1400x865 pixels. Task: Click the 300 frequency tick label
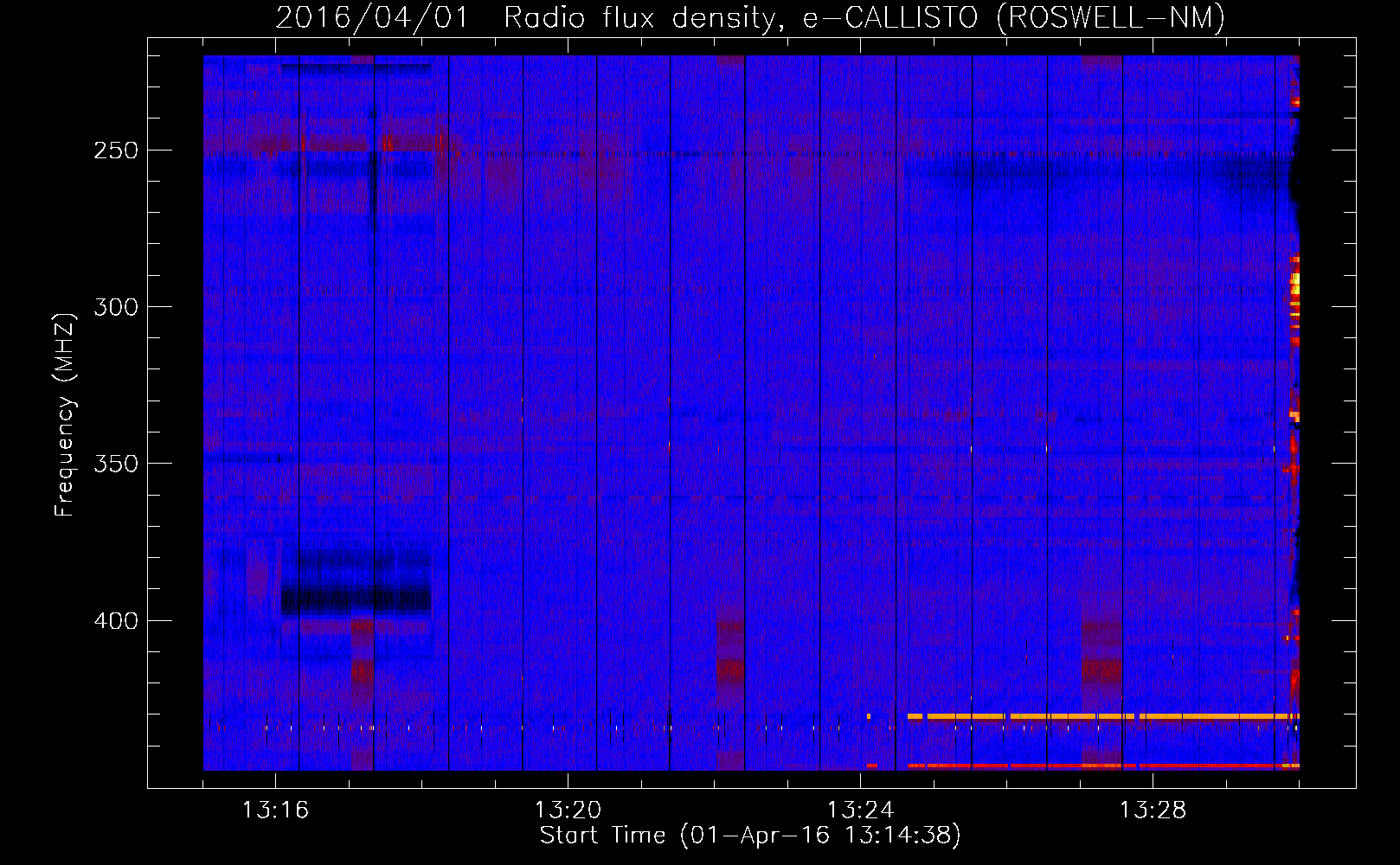116,307
